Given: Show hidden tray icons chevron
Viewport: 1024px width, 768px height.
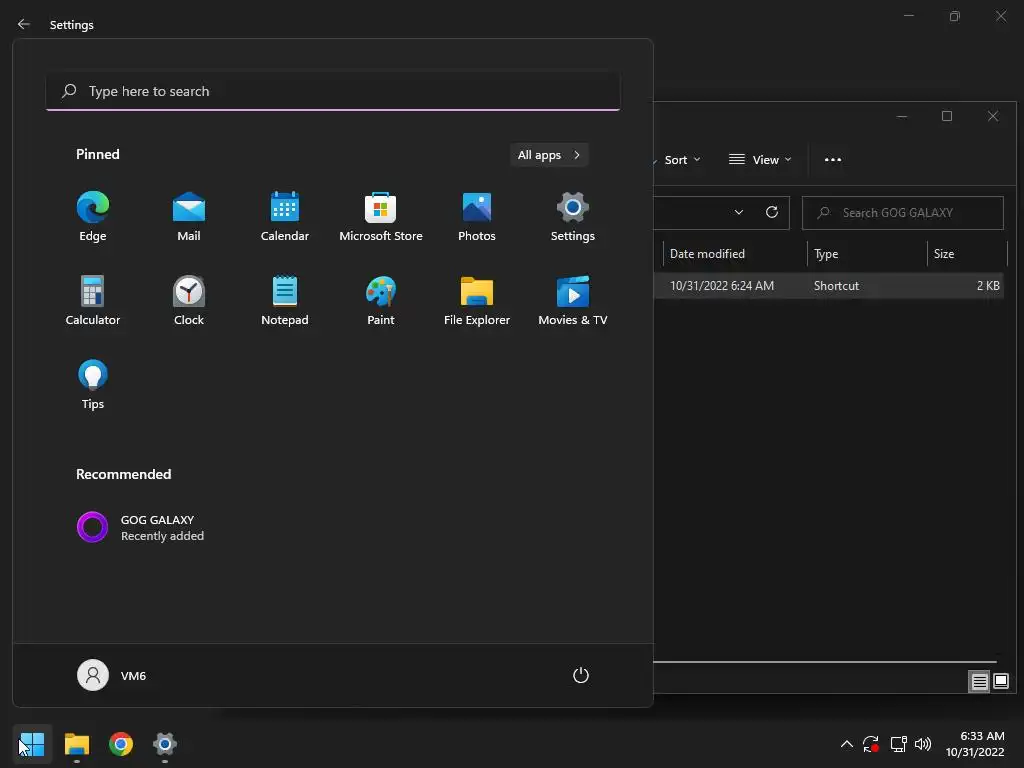Looking at the screenshot, I should pyautogui.click(x=846, y=744).
